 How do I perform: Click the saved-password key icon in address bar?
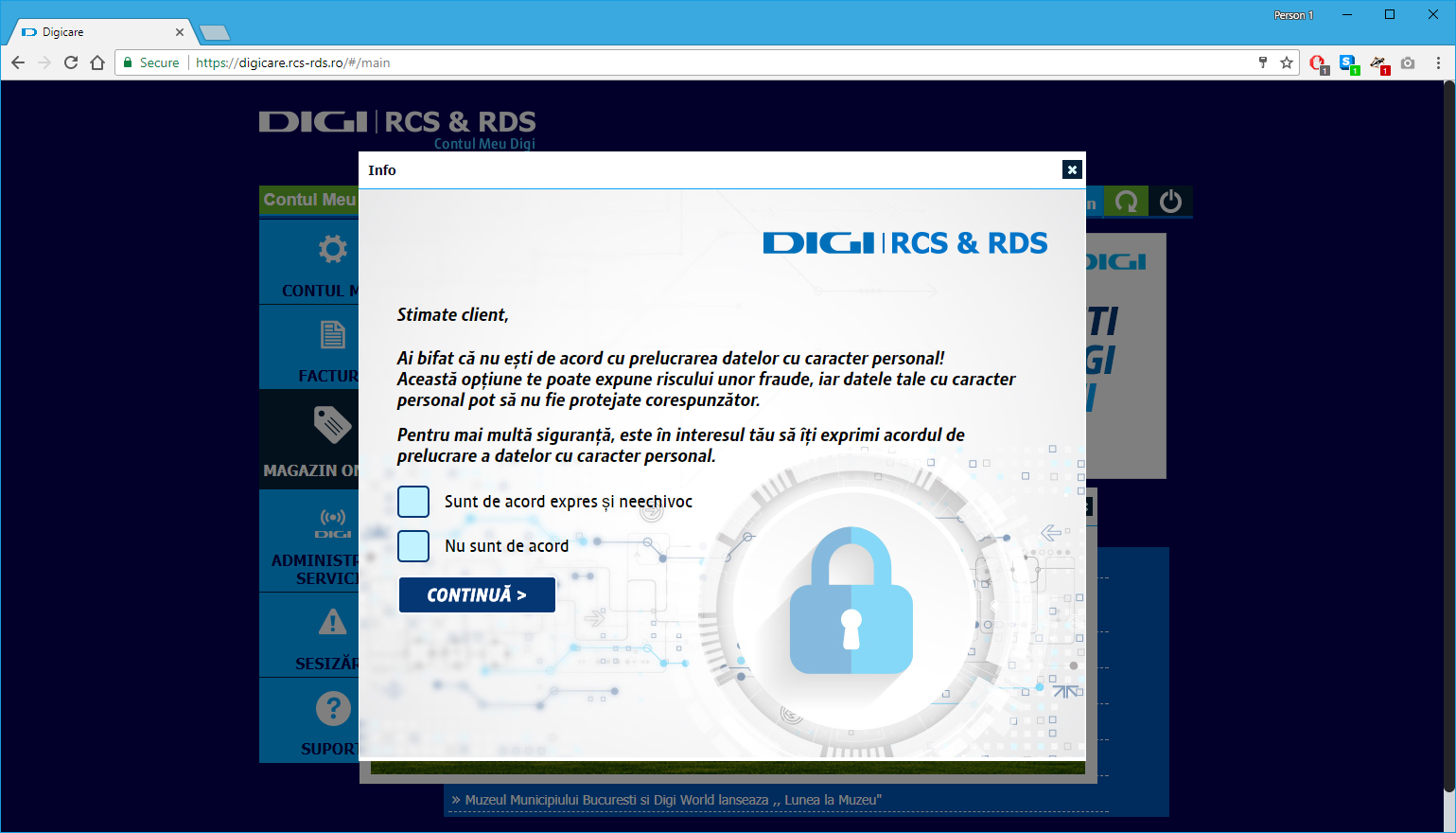coord(1263,62)
